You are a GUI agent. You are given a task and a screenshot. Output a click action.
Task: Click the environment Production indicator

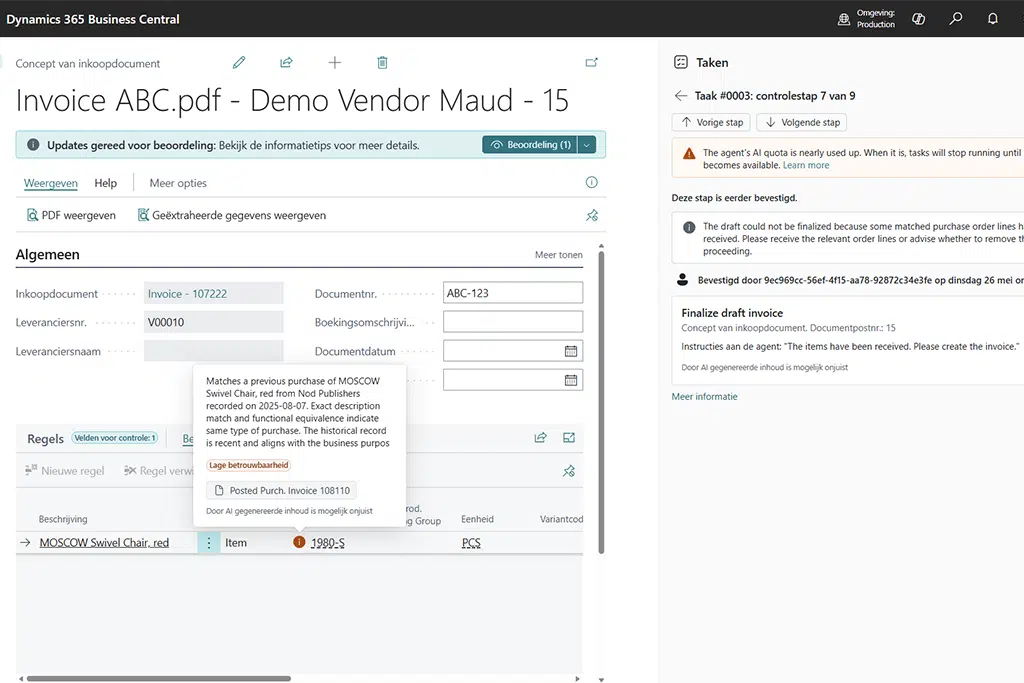866,19
